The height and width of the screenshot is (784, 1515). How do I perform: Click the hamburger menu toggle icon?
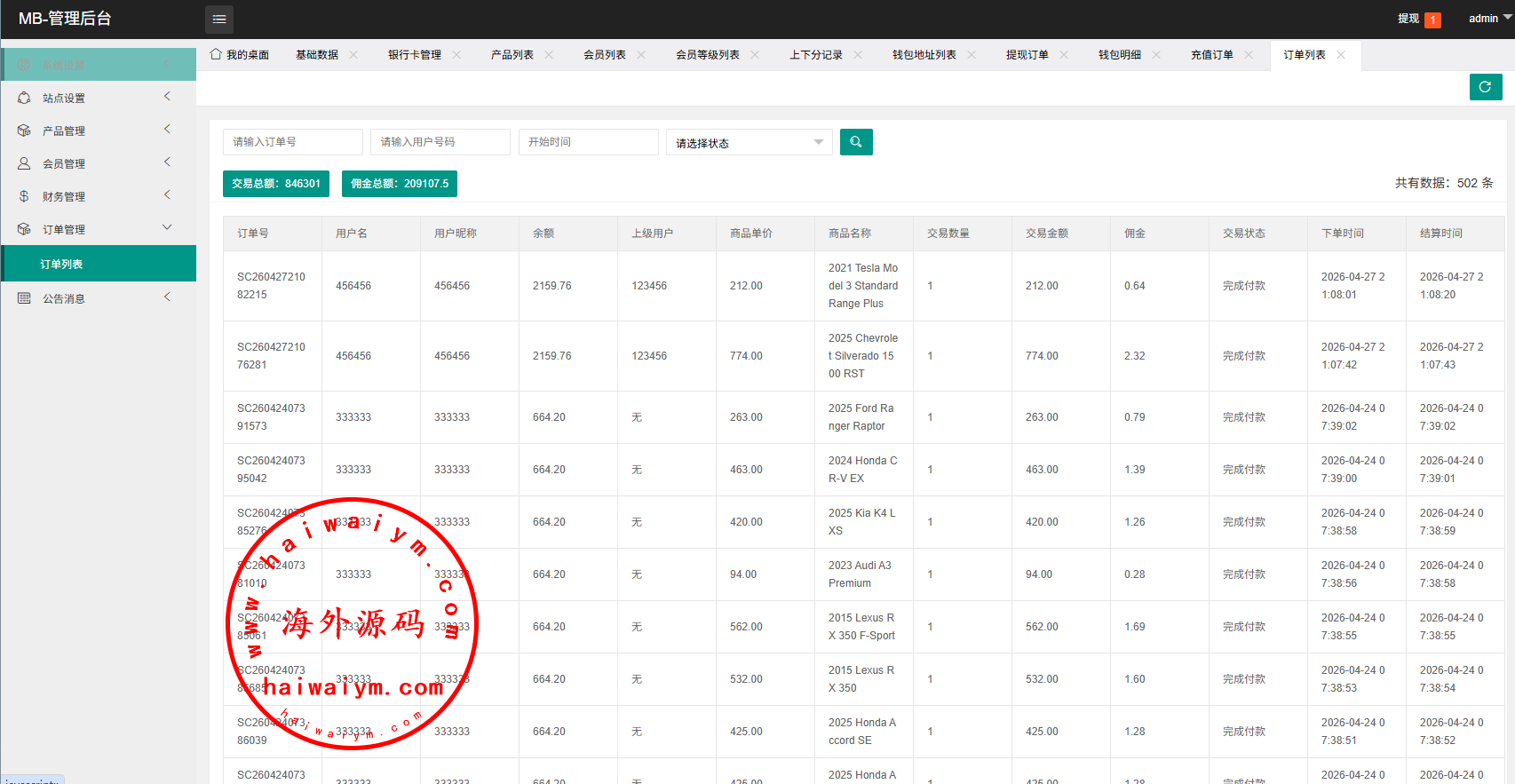(x=219, y=19)
